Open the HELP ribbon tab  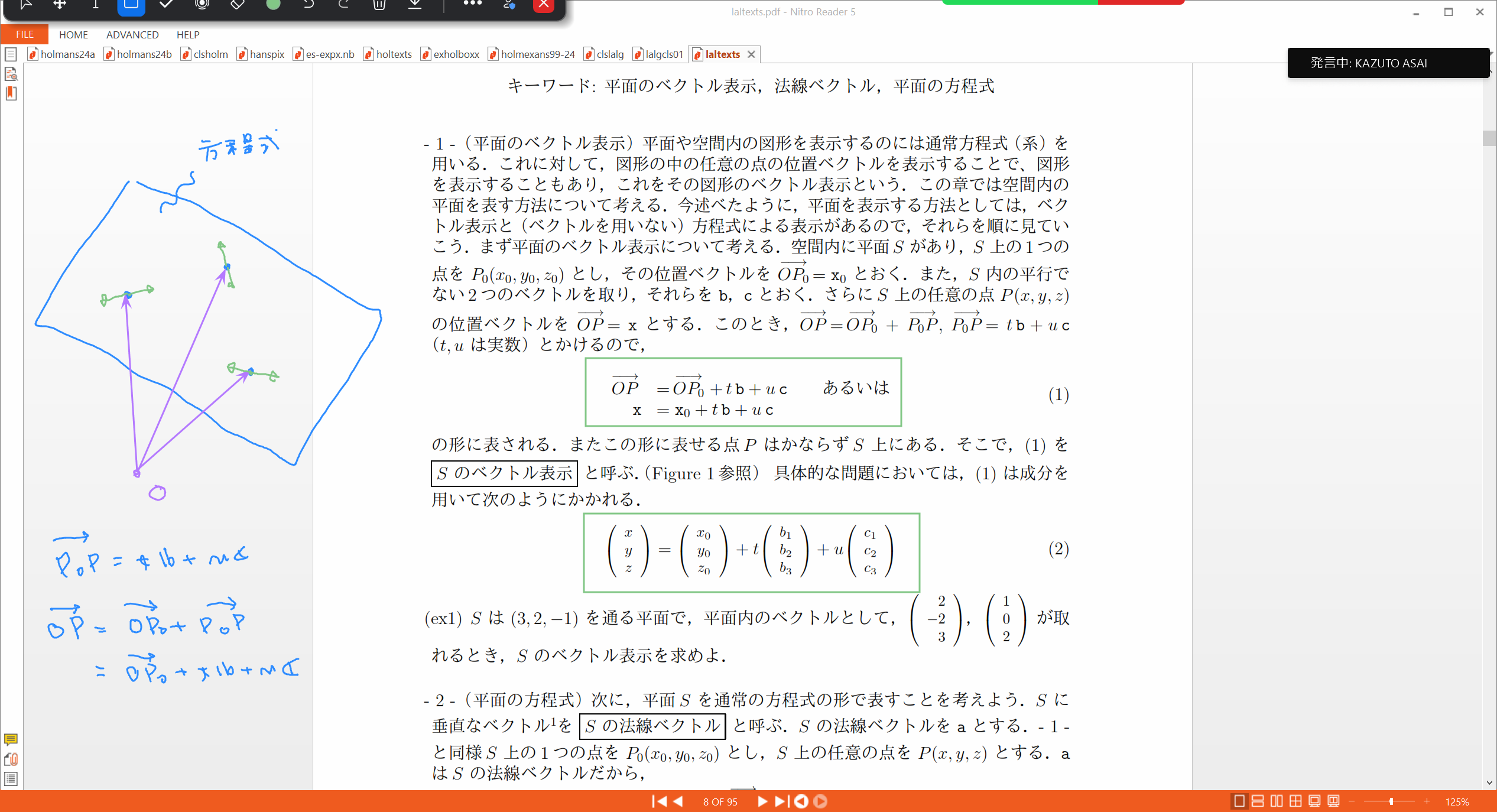[x=188, y=35]
